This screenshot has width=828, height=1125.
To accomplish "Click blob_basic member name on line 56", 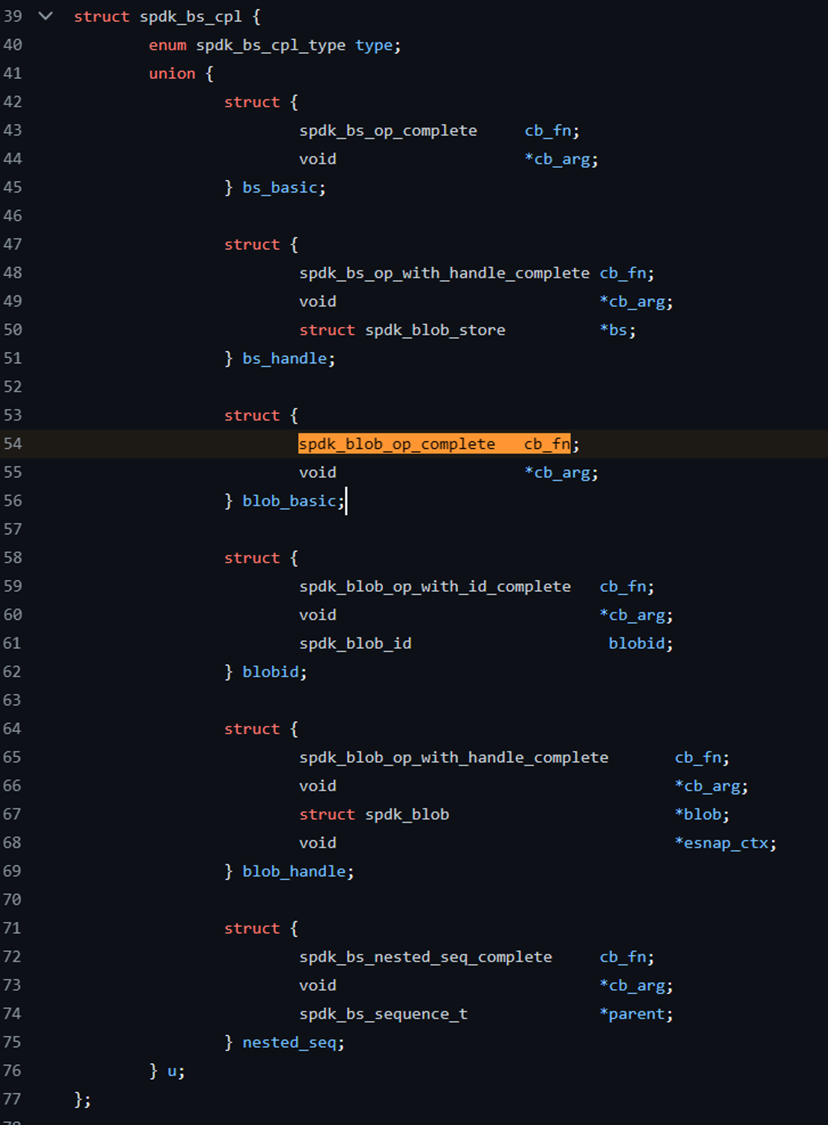I will click(x=290, y=501).
